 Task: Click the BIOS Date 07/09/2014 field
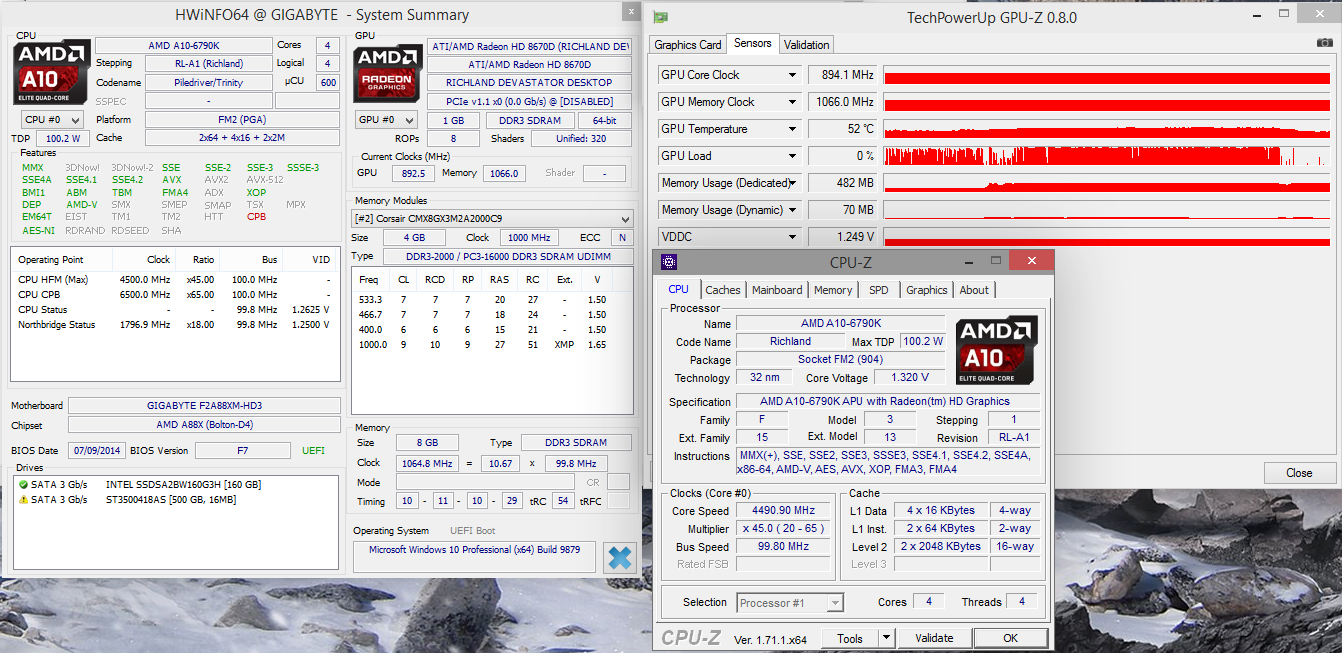pos(97,451)
